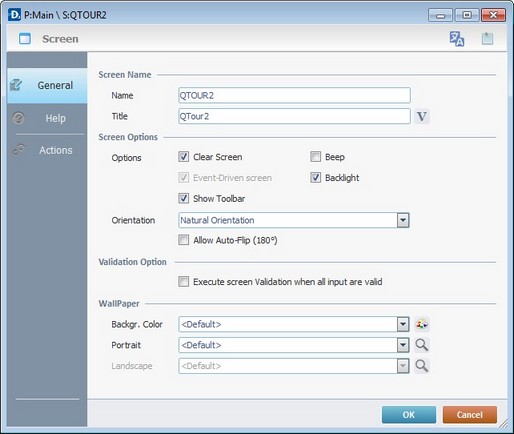Image resolution: width=514 pixels, height=434 pixels.
Task: Expand the Orientation dropdown
Action: tap(403, 220)
